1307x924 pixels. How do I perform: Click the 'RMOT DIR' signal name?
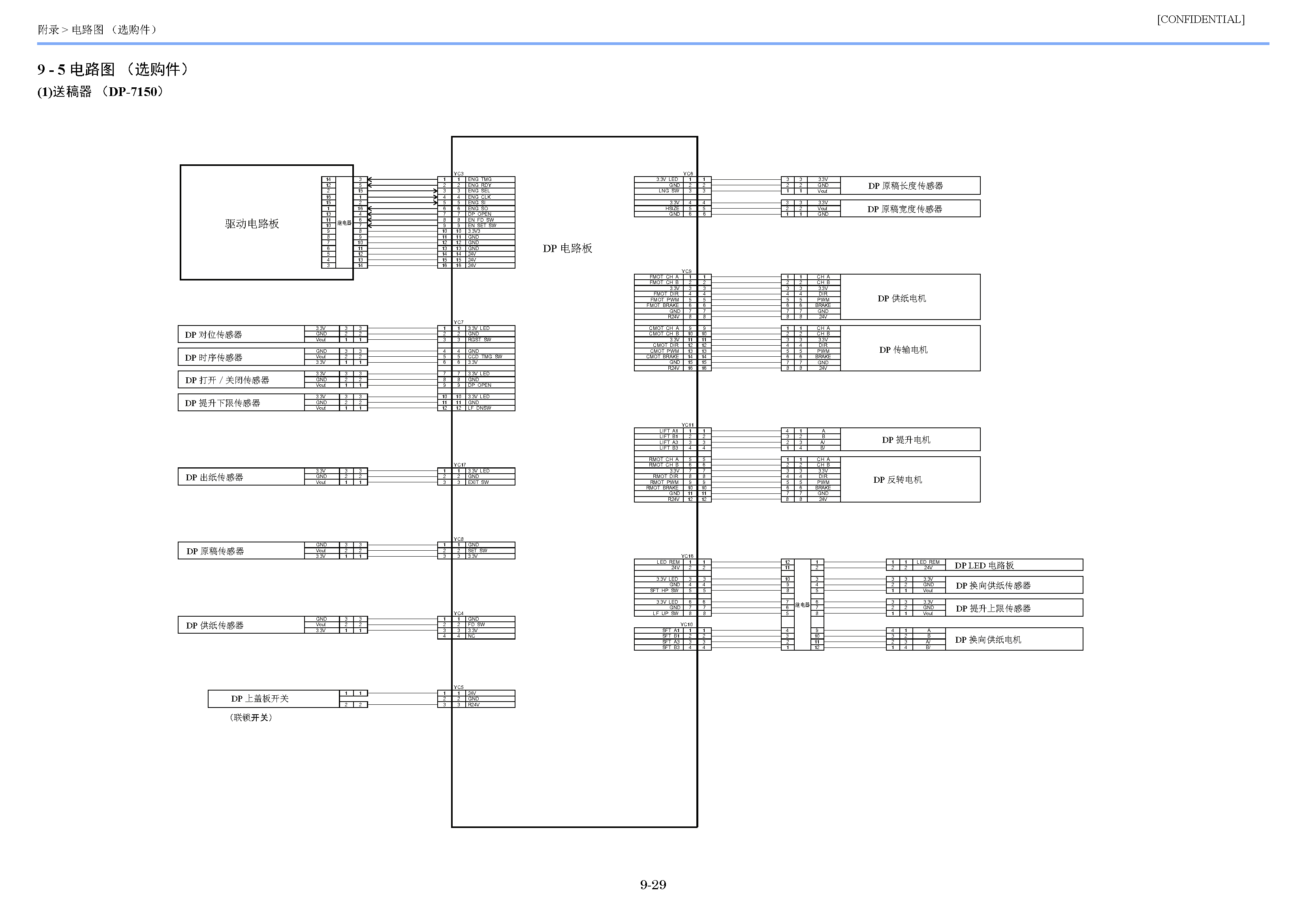click(666, 476)
